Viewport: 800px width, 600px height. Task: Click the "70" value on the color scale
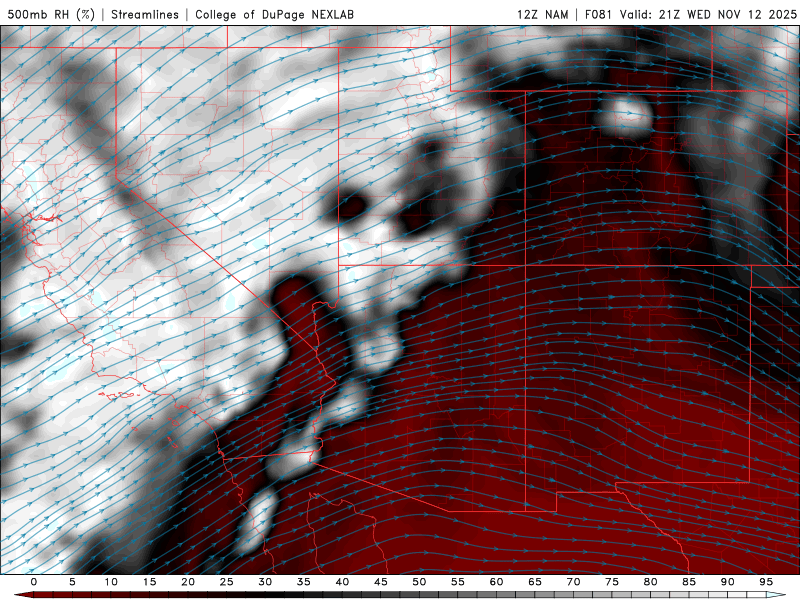(x=573, y=582)
